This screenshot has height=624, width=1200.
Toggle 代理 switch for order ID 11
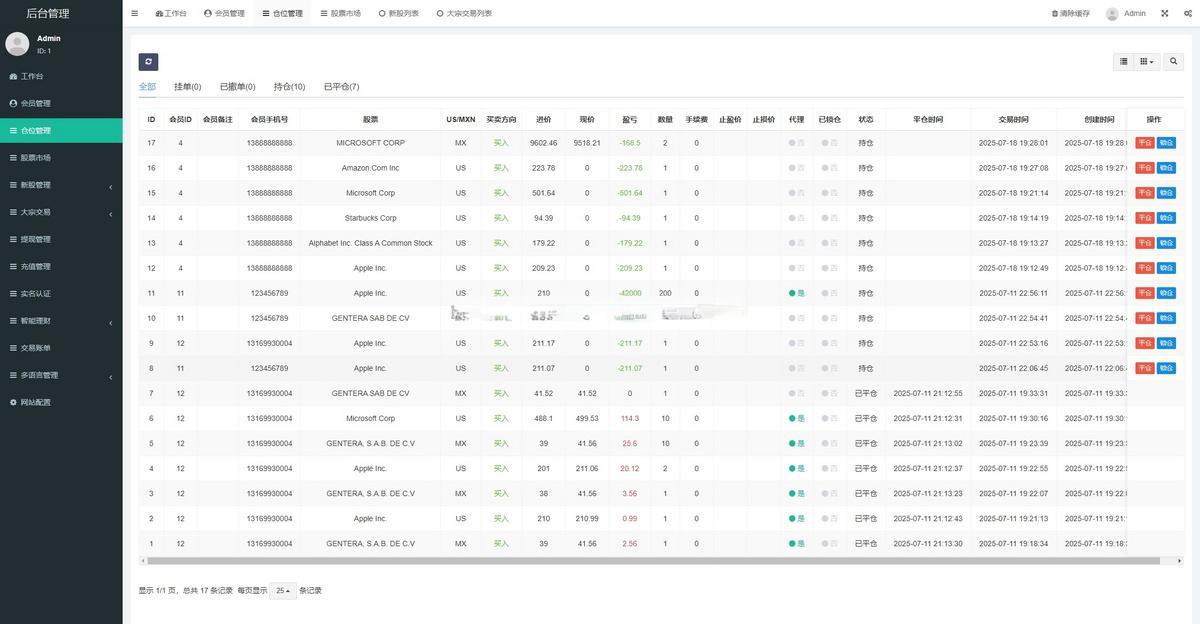[796, 293]
